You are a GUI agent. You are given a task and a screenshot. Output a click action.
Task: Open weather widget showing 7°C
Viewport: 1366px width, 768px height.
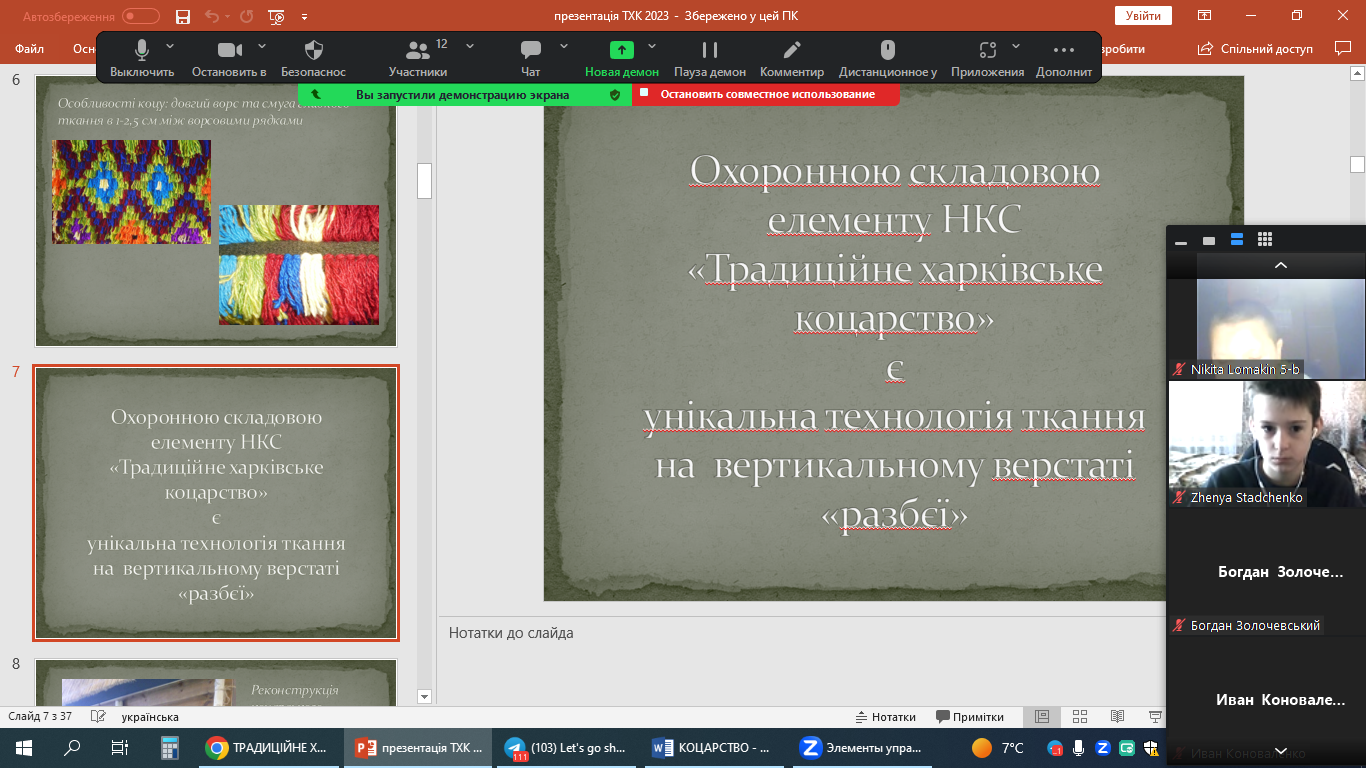997,747
